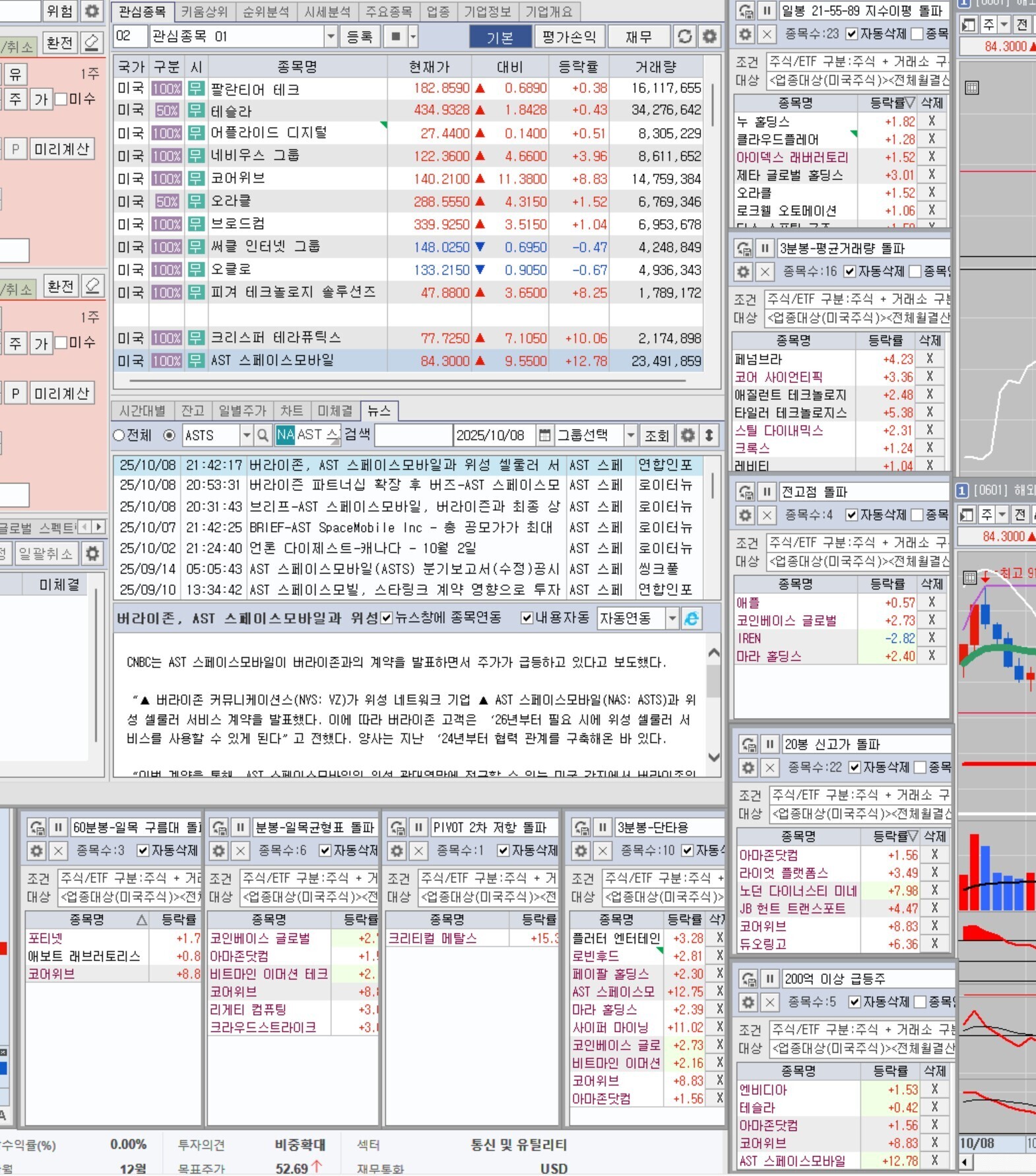Click the 조회 button in news search
This screenshot has width=1036, height=1176.
click(657, 436)
